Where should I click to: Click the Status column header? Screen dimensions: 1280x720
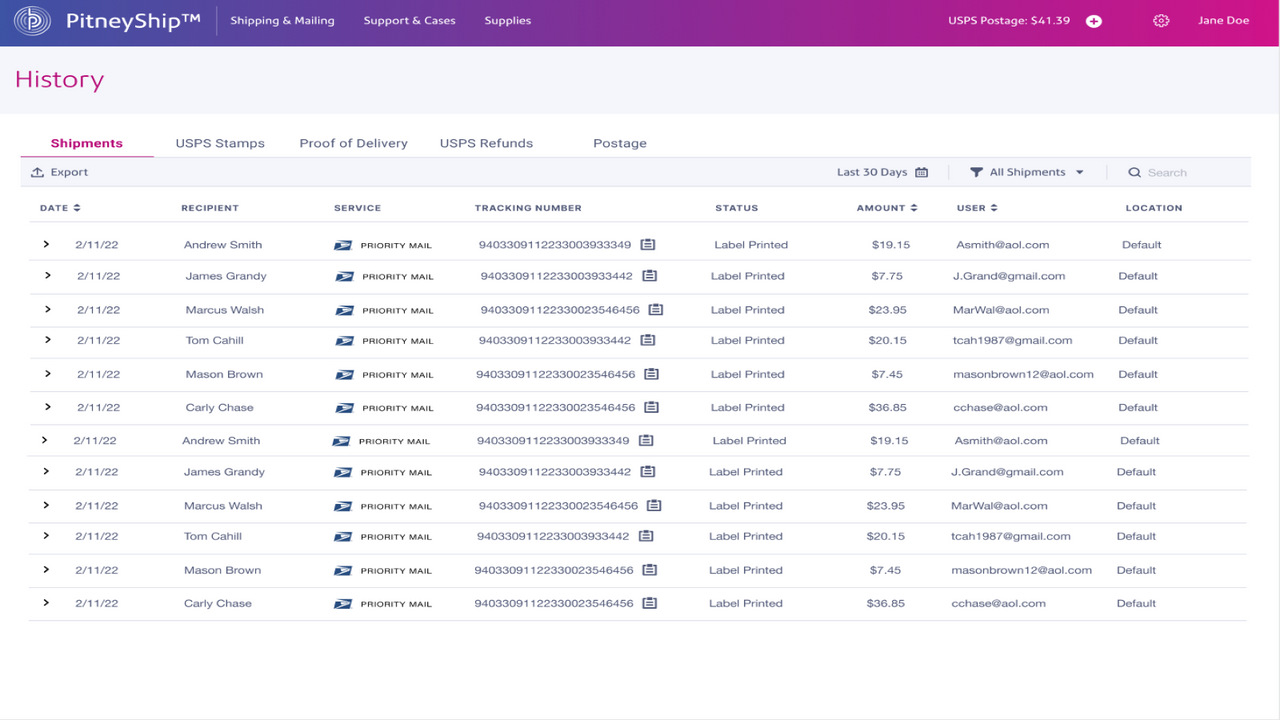coord(737,208)
